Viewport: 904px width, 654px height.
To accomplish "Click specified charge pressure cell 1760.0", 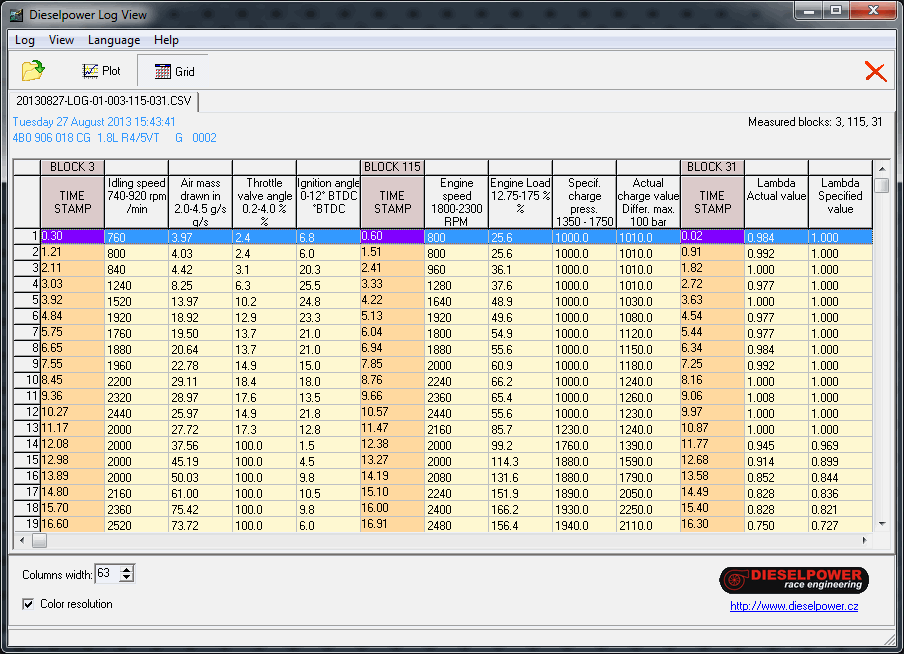I will pos(585,445).
